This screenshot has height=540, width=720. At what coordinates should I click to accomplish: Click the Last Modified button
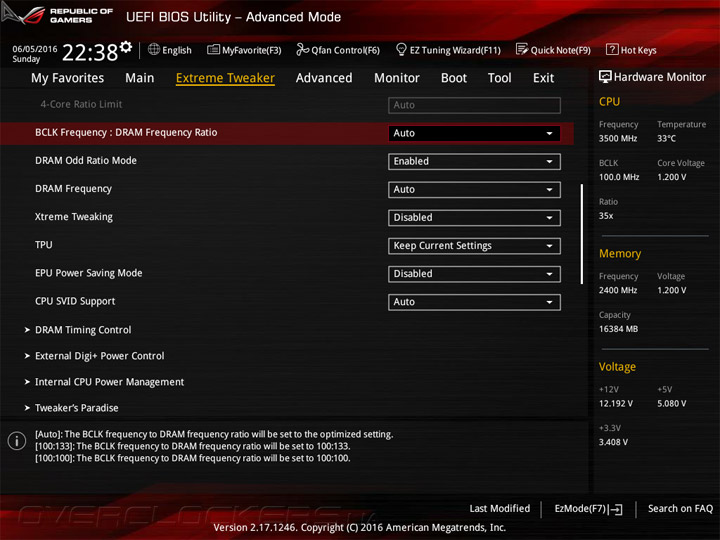(500, 509)
